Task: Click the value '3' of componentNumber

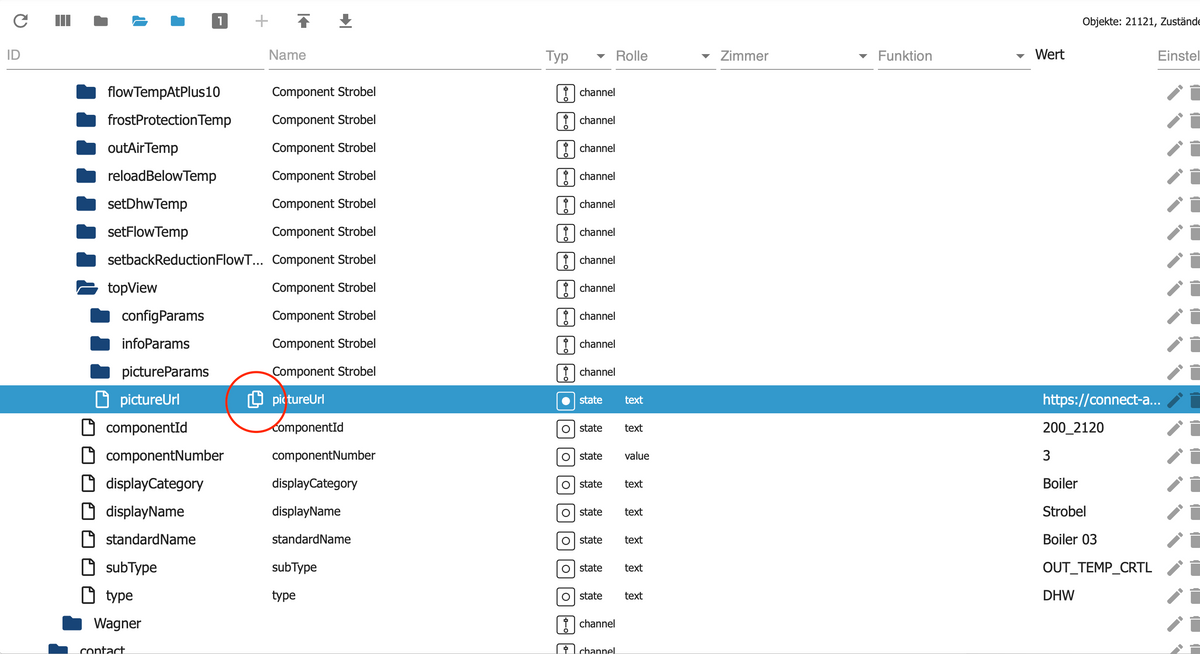Action: pyautogui.click(x=1046, y=455)
